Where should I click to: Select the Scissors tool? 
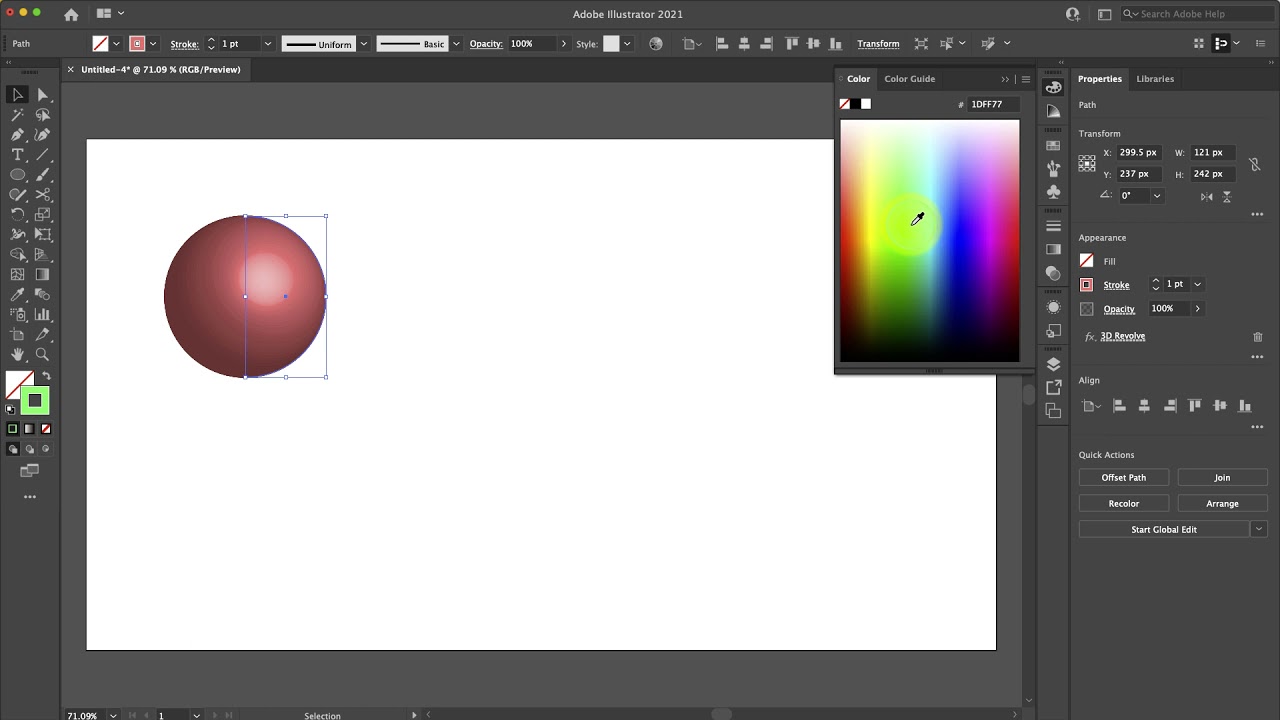pos(43,194)
